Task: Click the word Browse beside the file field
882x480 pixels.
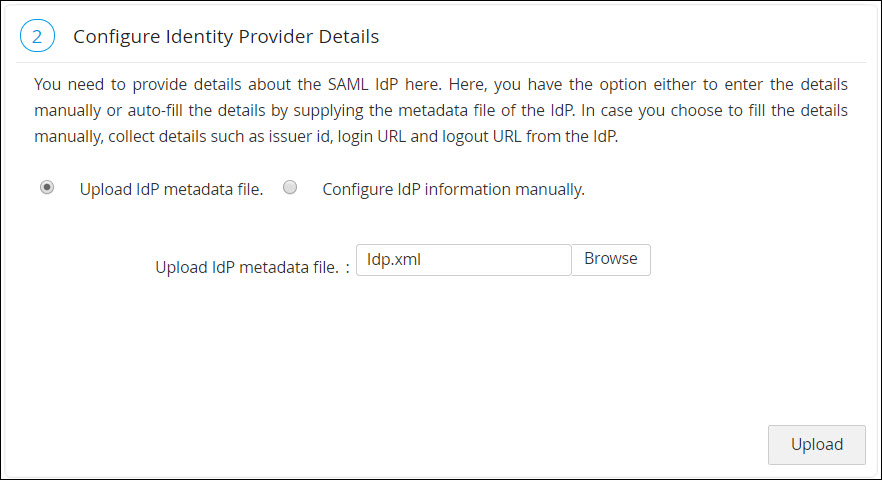Action: [x=610, y=258]
